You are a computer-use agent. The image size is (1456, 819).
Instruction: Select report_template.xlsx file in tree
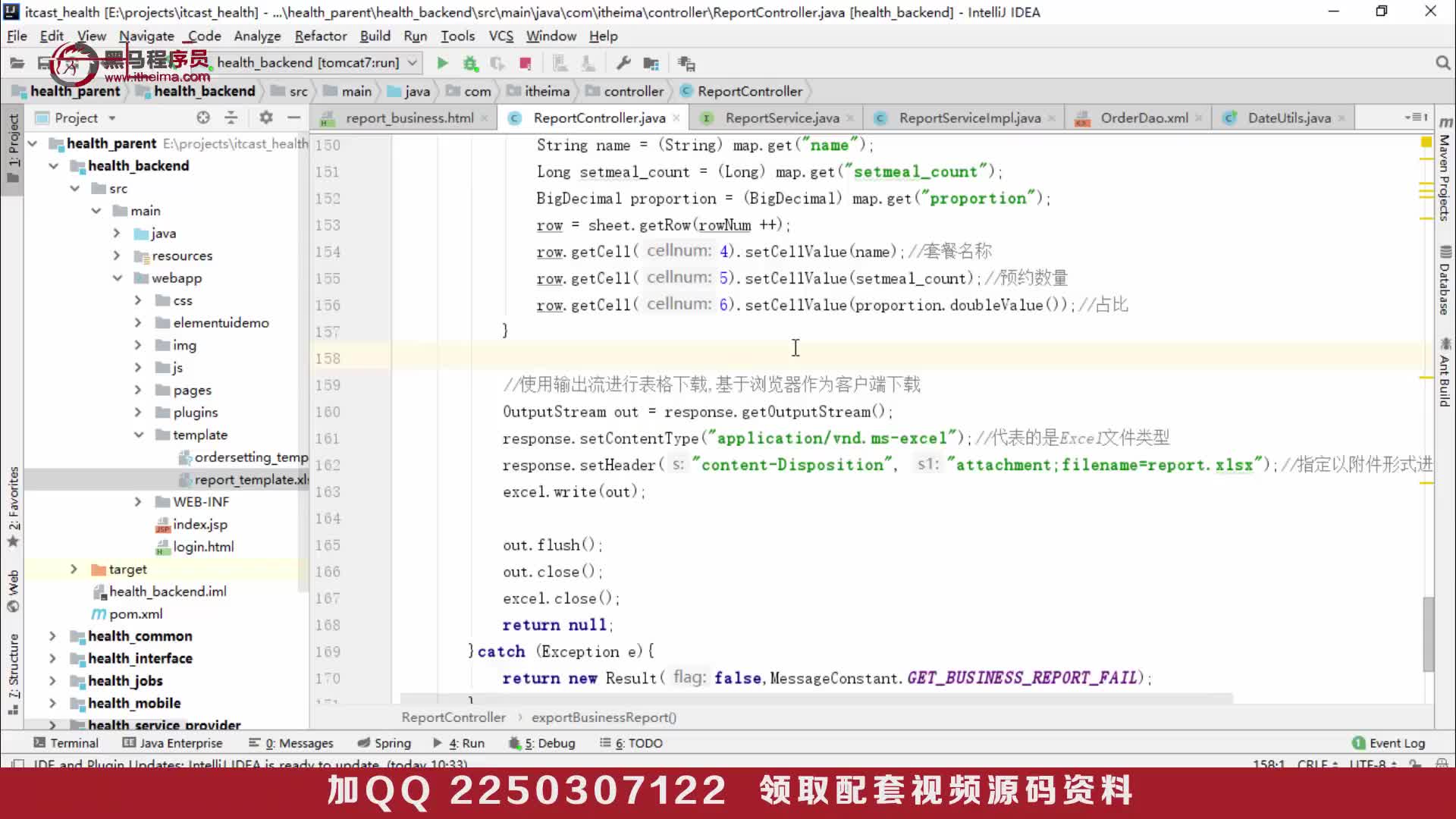point(243,480)
